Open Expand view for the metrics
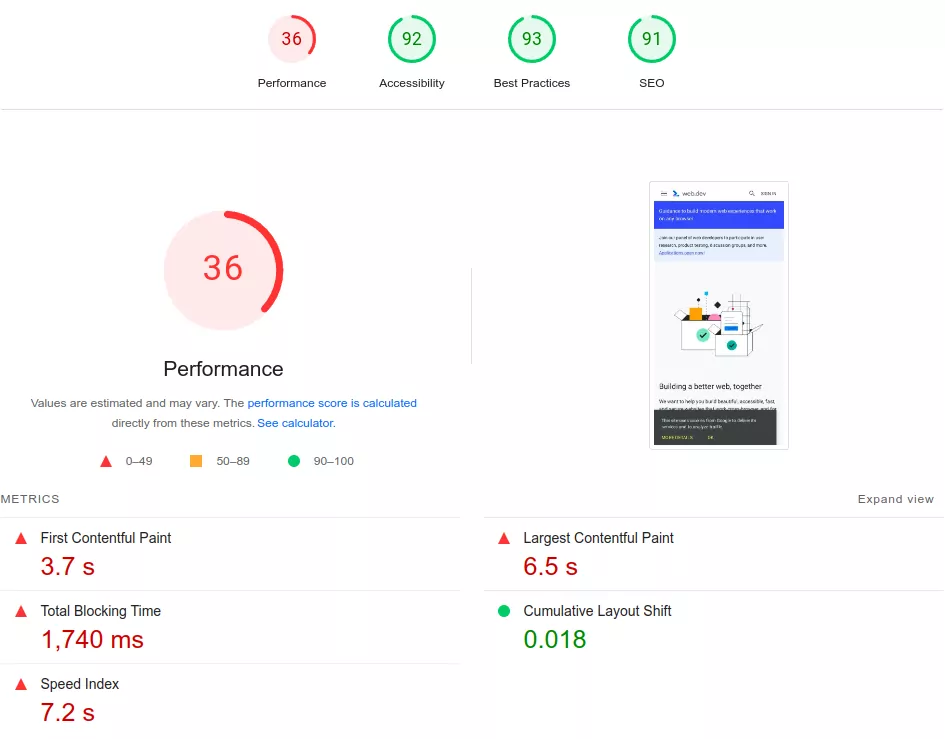This screenshot has height=739, width=945. 895,499
